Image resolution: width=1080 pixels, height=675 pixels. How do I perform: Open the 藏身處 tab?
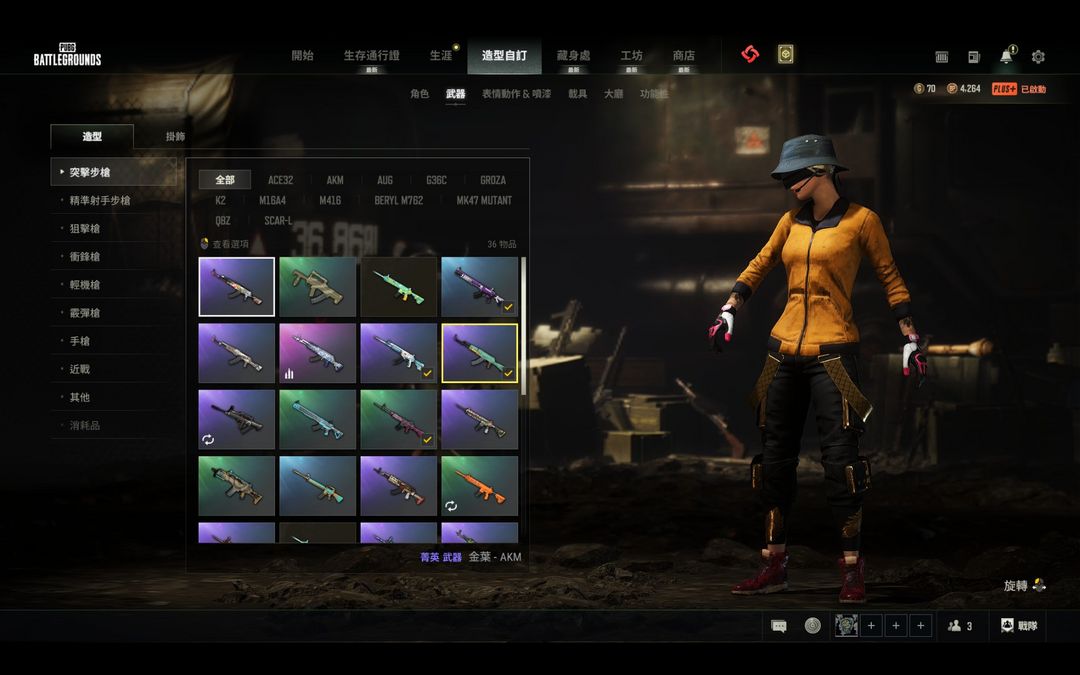(x=573, y=55)
